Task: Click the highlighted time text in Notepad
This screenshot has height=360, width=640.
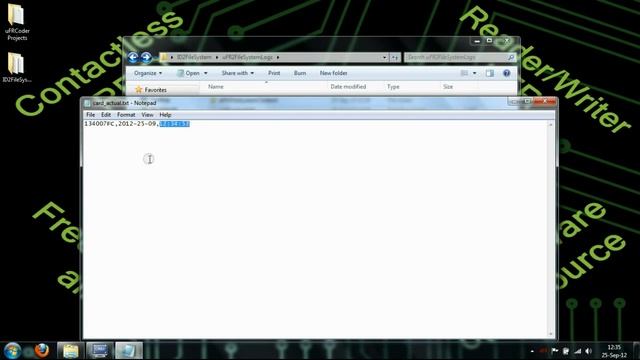Action: point(175,124)
